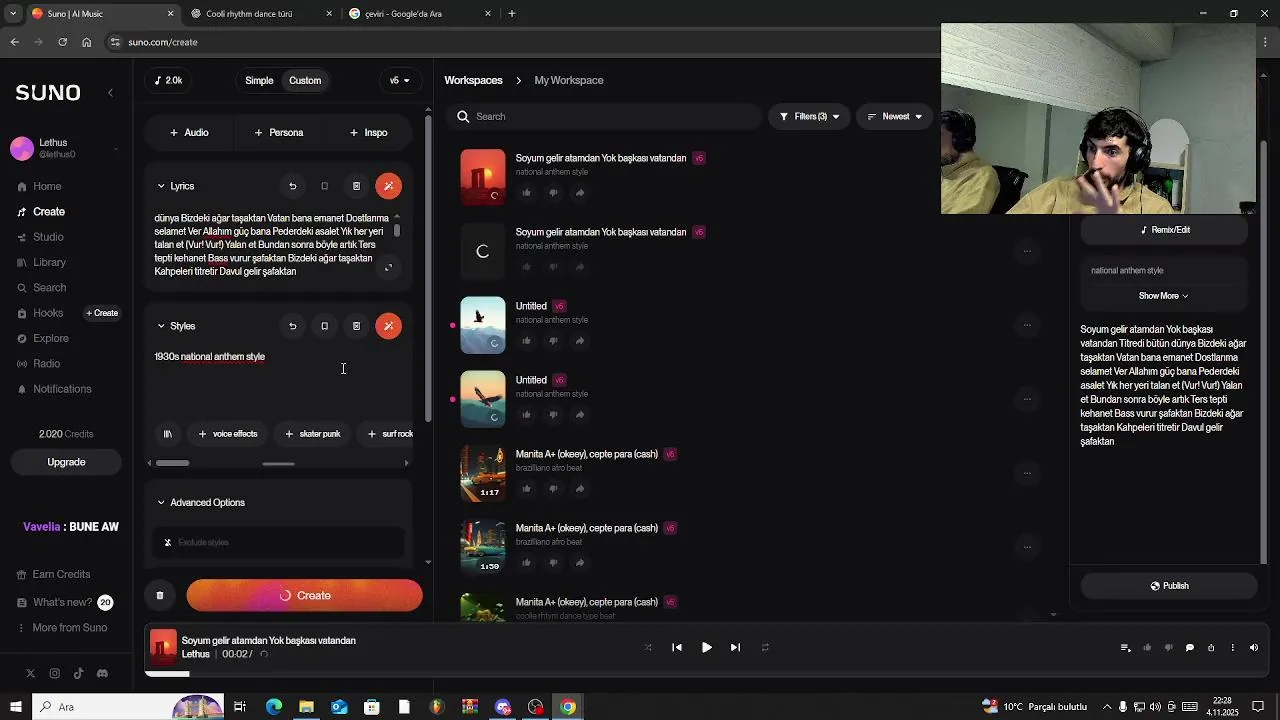Expand the lyrics text box fullscreen
1280x720 pixels.
389,267
